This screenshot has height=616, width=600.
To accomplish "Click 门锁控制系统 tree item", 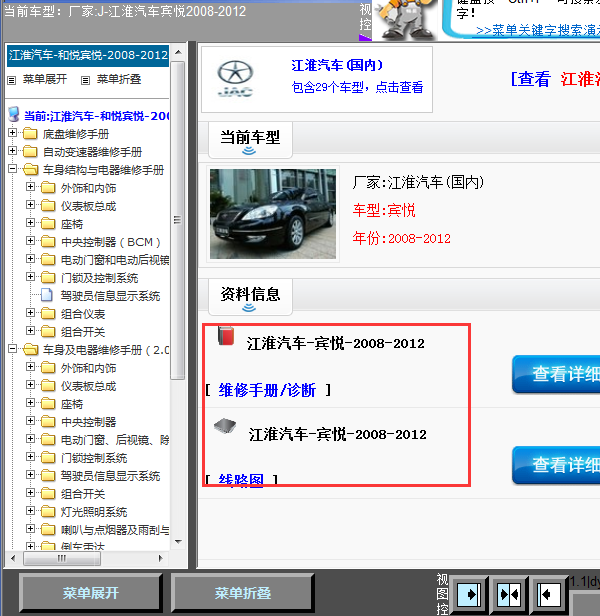I will 94,458.
